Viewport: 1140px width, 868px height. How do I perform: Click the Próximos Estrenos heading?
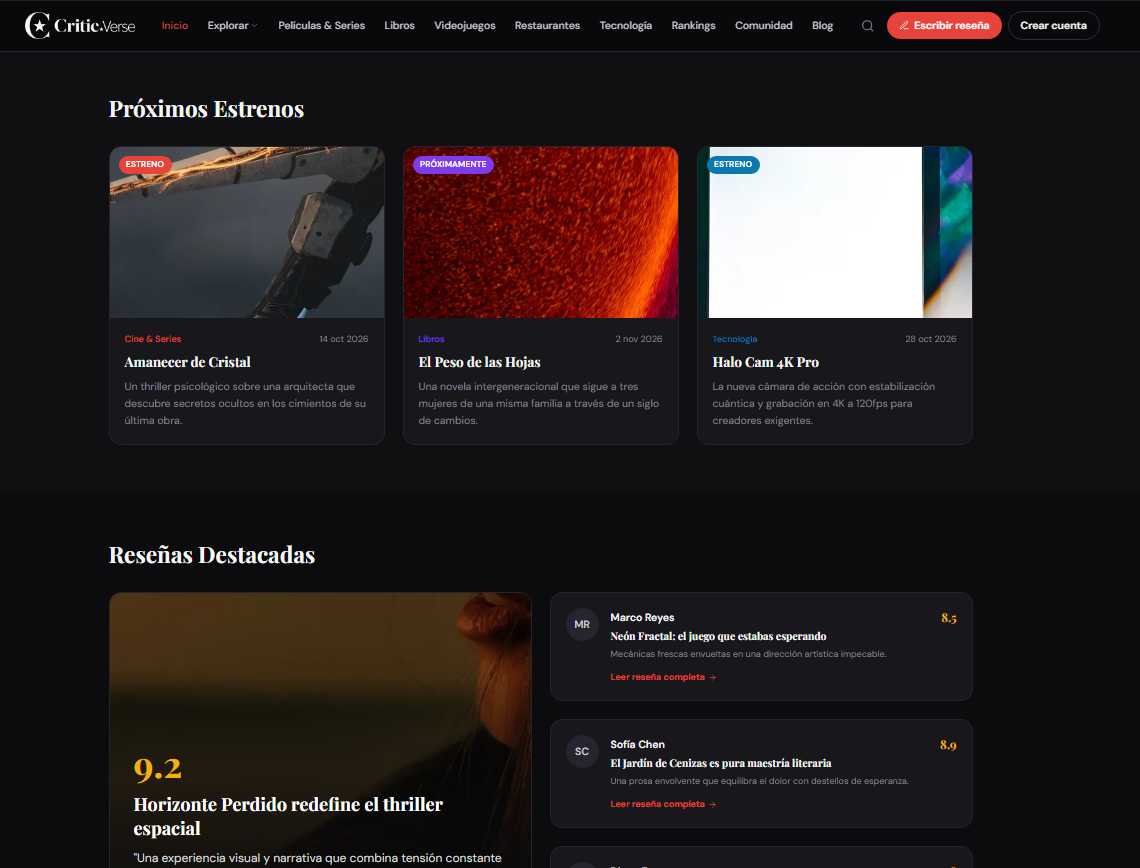pos(206,109)
